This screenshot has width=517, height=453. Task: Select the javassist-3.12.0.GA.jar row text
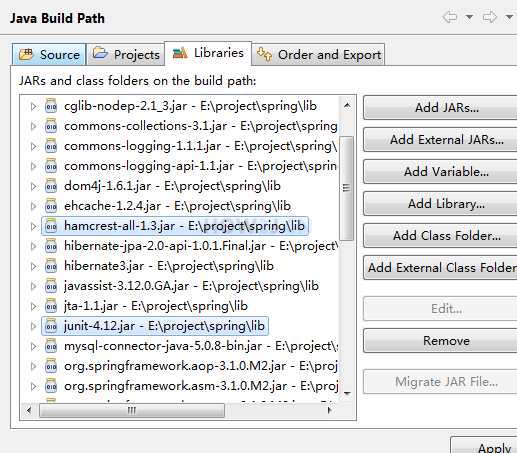[x=191, y=286]
